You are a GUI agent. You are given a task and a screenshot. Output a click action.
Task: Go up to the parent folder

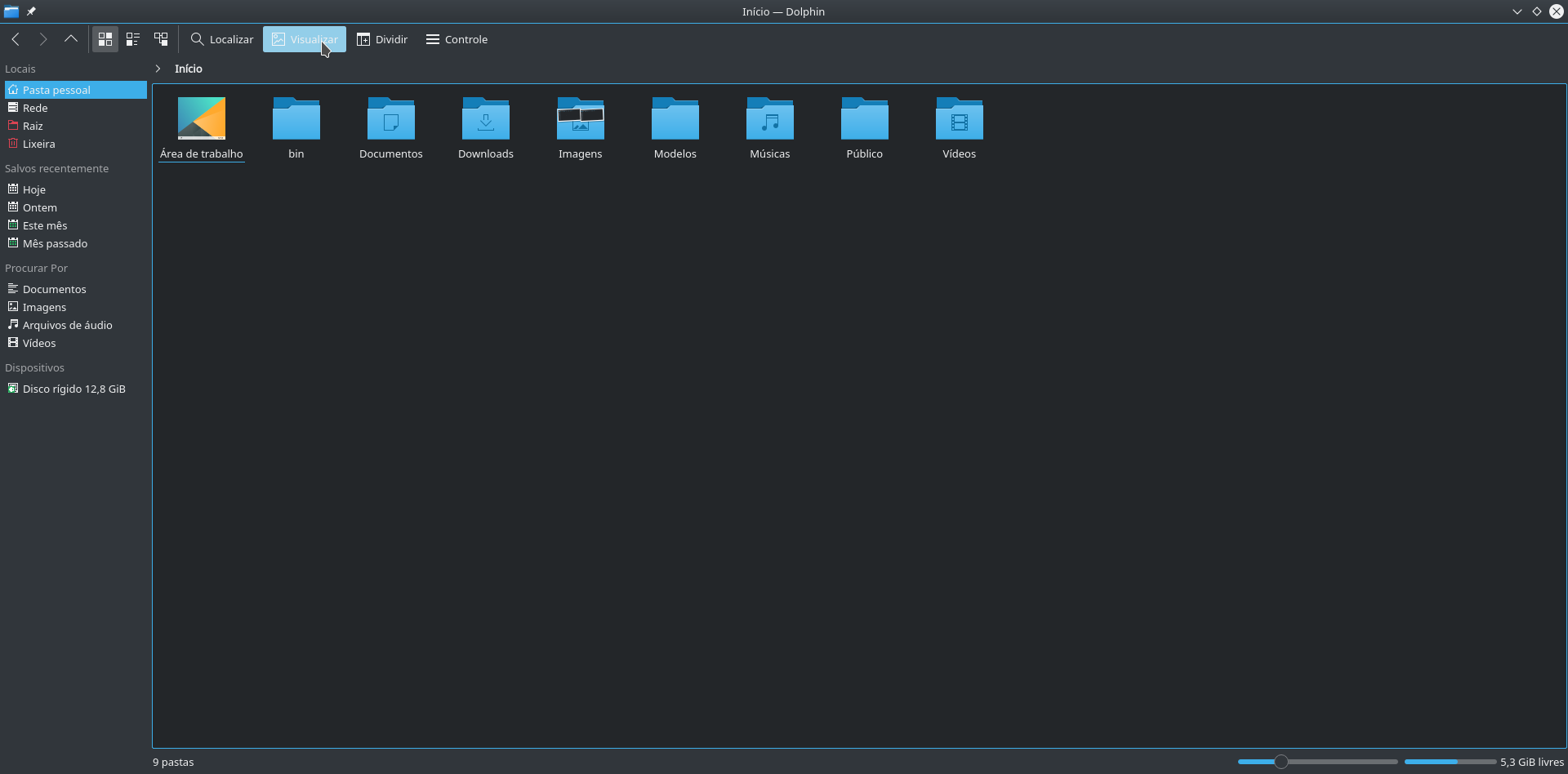(x=71, y=39)
